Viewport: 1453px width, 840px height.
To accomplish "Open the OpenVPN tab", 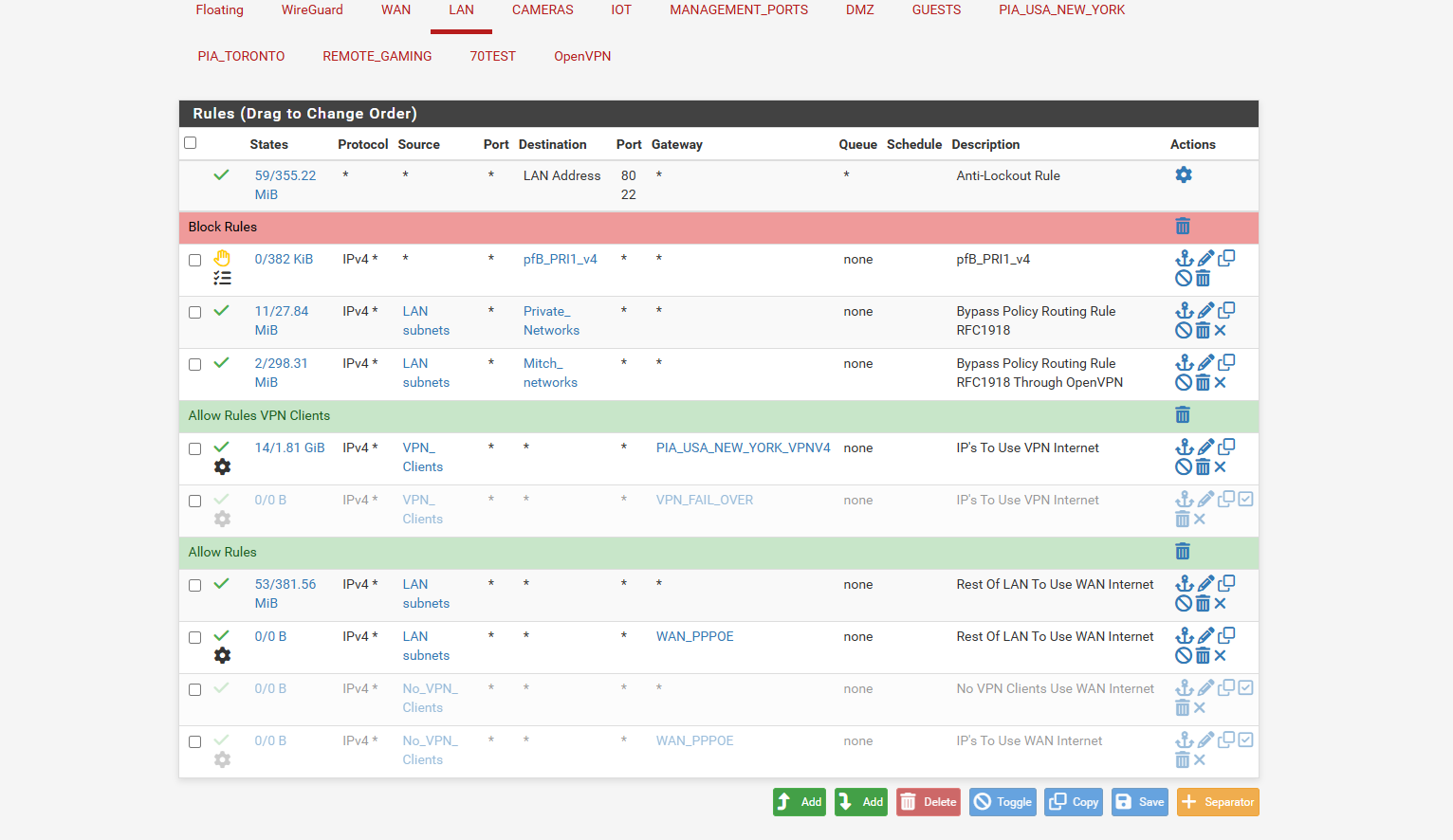I will 582,56.
